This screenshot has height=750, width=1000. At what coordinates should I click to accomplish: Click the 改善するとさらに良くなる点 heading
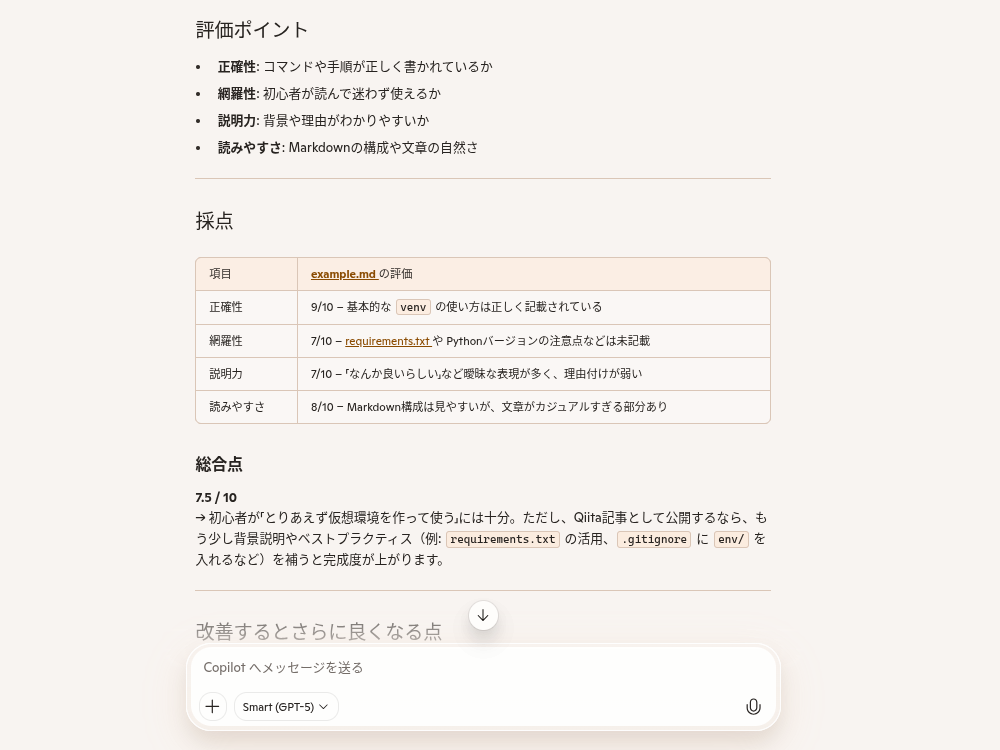(318, 631)
